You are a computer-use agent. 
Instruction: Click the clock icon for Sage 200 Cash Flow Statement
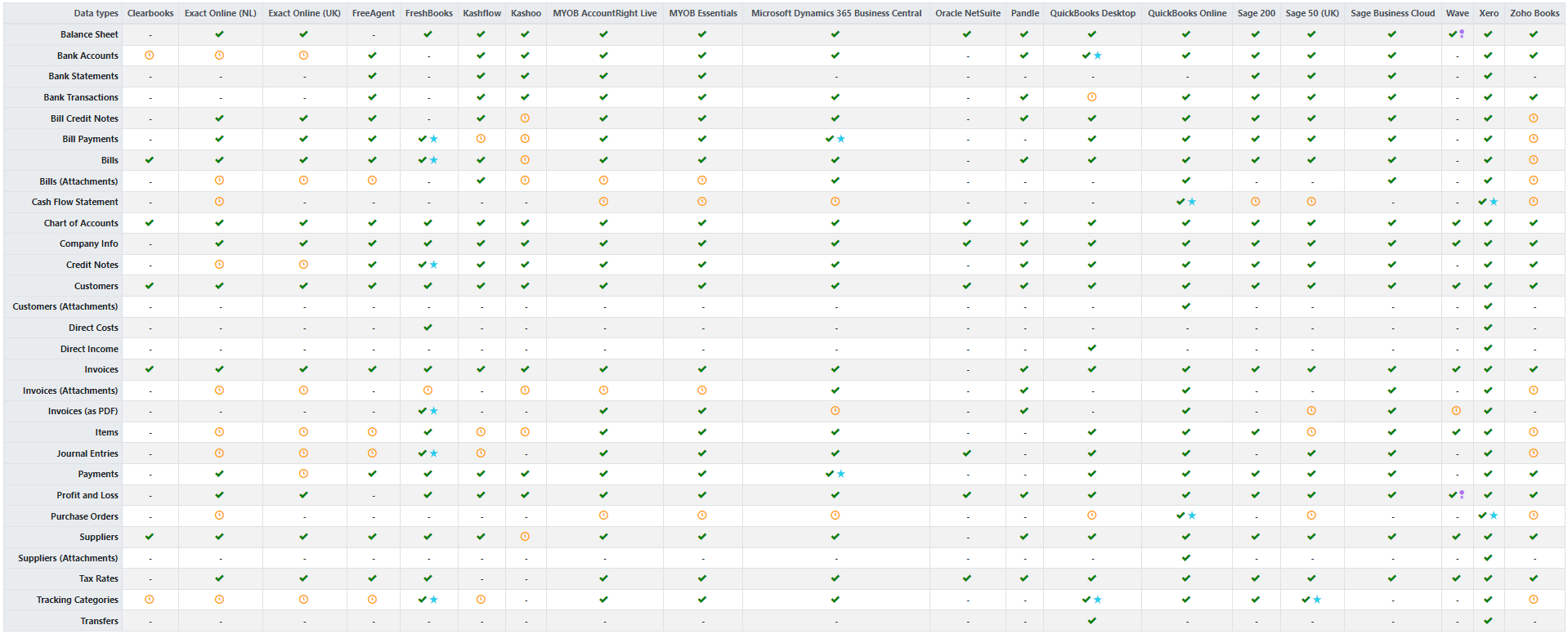(x=1256, y=202)
